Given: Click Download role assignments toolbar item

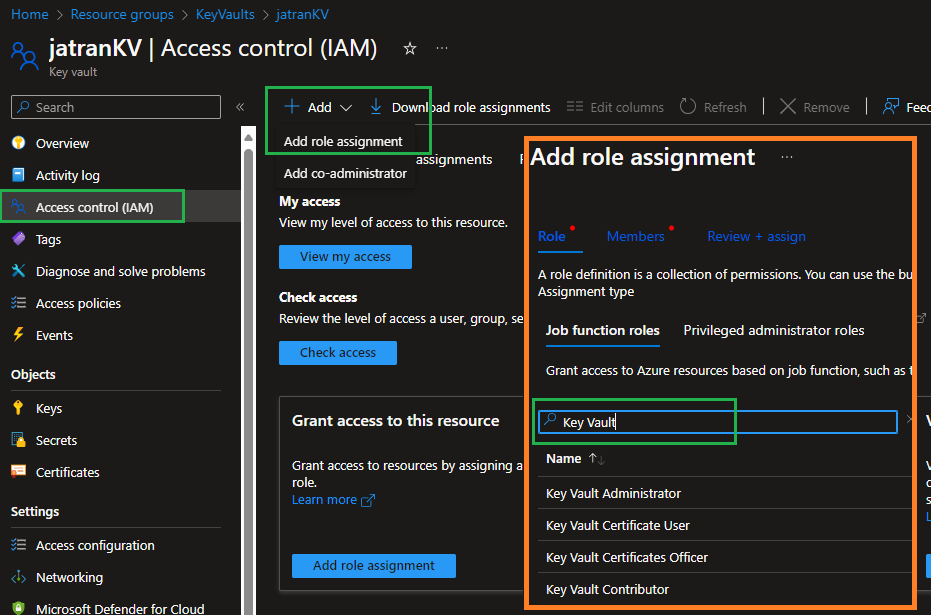Looking at the screenshot, I should pos(460,107).
